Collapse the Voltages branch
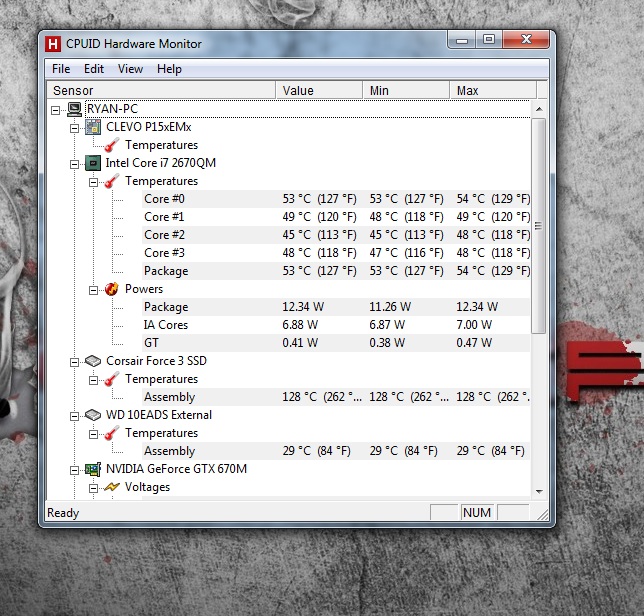Screen dimensions: 644x616 (94, 488)
